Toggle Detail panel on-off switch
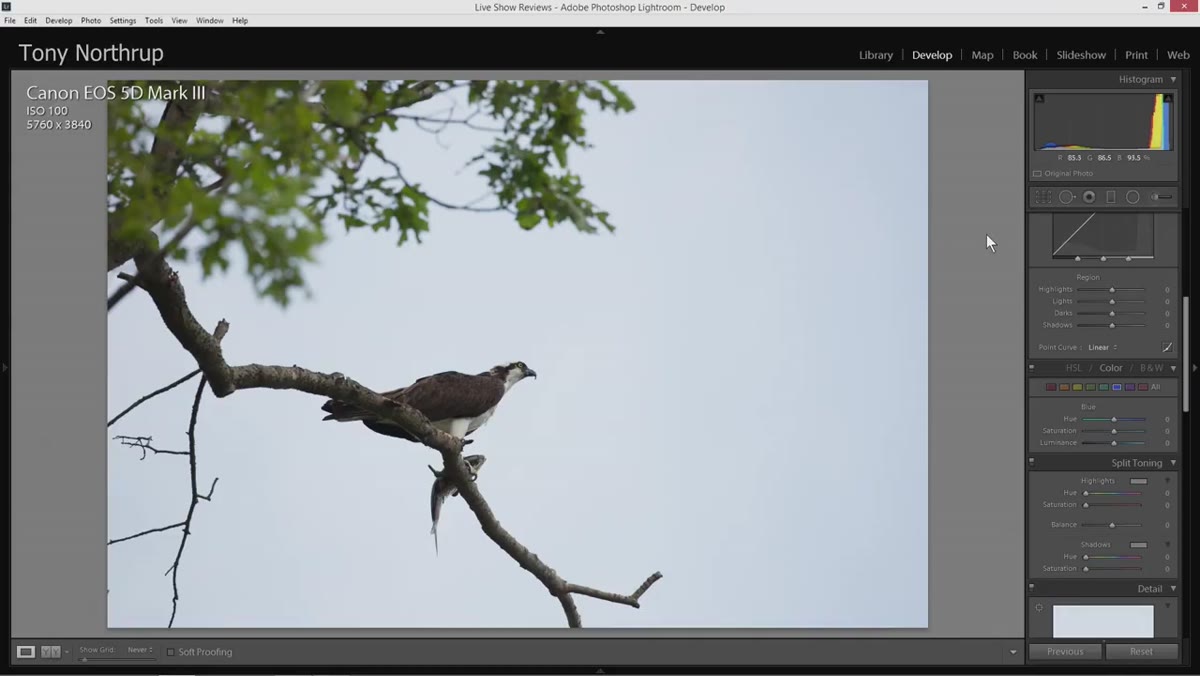1200x676 pixels. [x=1032, y=588]
